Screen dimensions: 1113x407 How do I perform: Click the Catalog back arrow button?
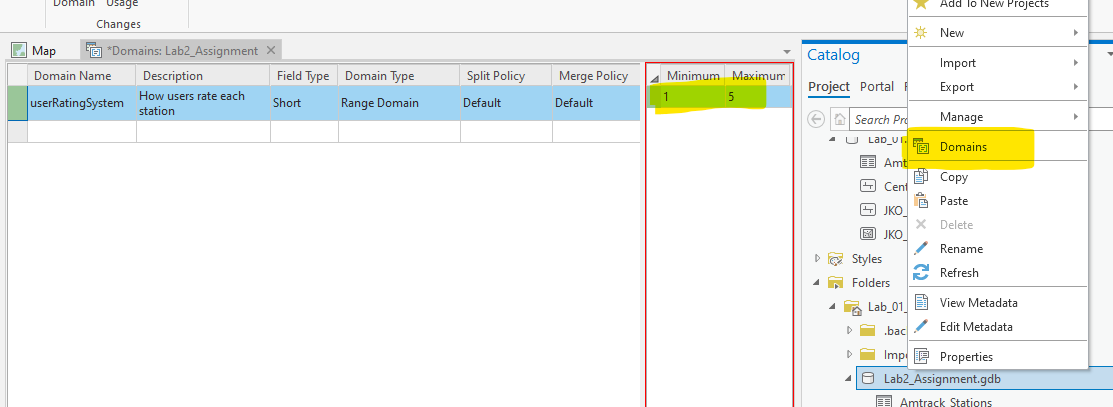(x=817, y=119)
